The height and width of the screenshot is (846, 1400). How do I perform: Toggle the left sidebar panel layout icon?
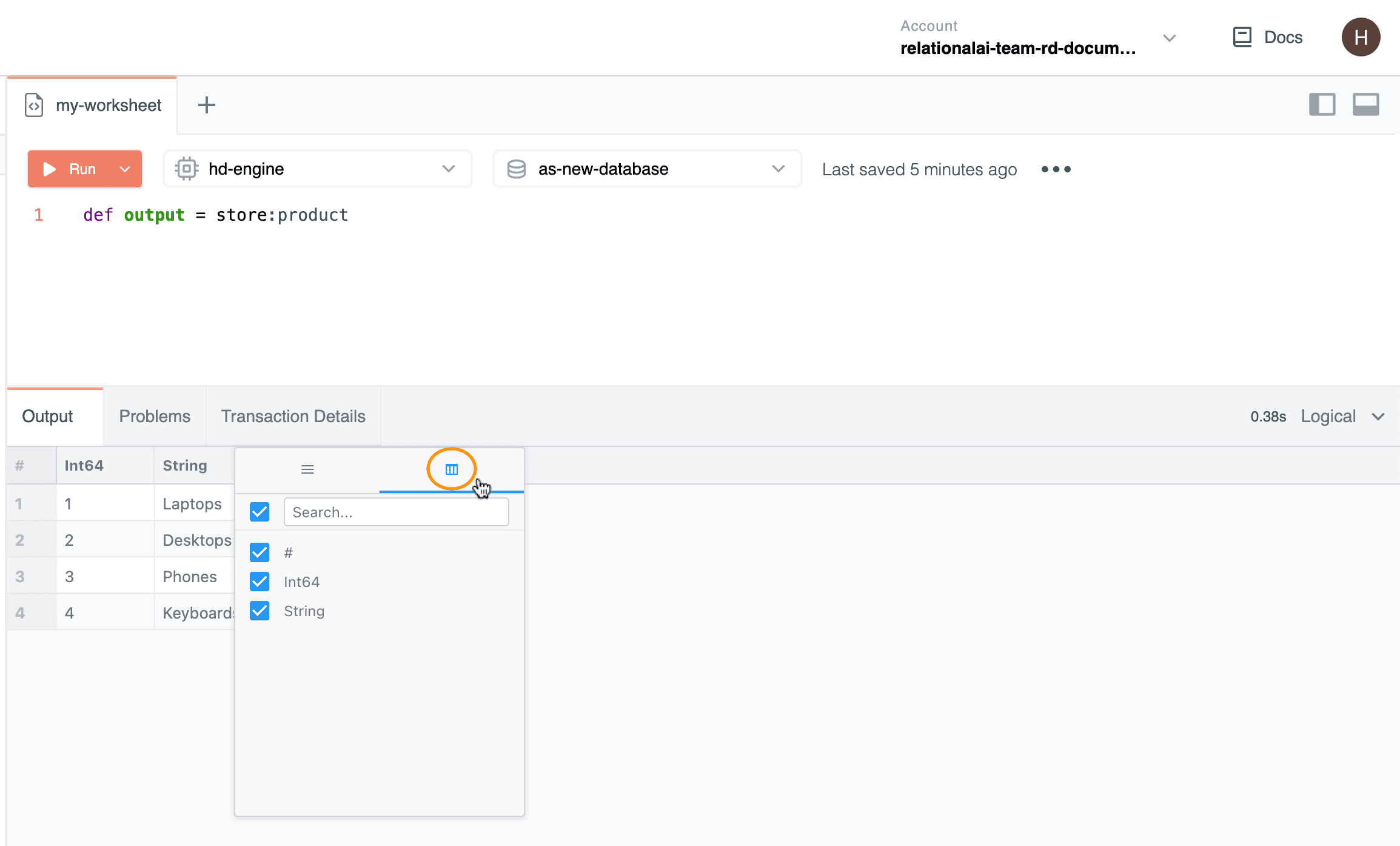click(1322, 104)
